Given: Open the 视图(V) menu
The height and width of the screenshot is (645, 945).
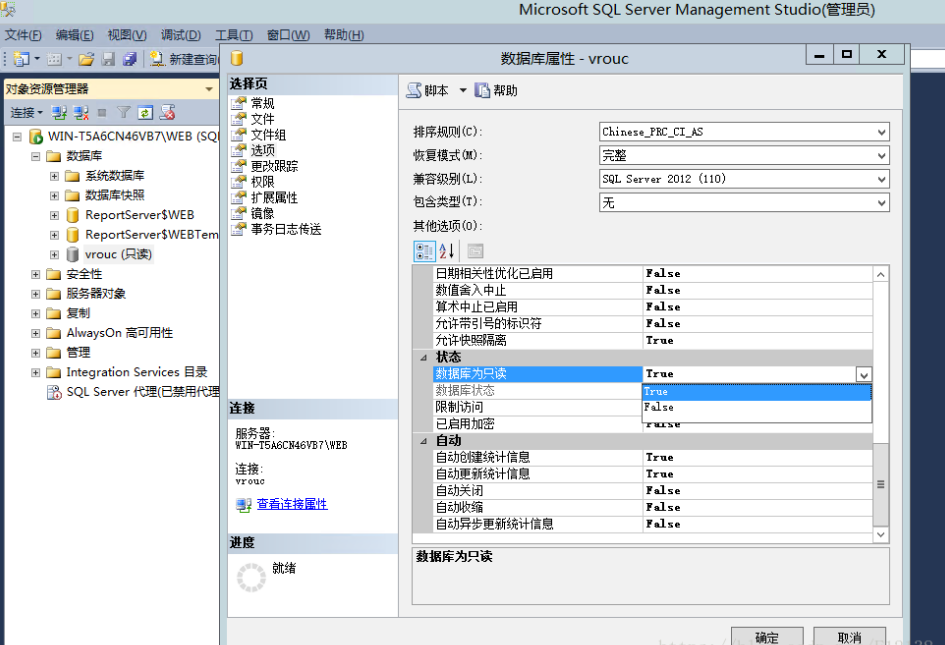Looking at the screenshot, I should click(127, 35).
